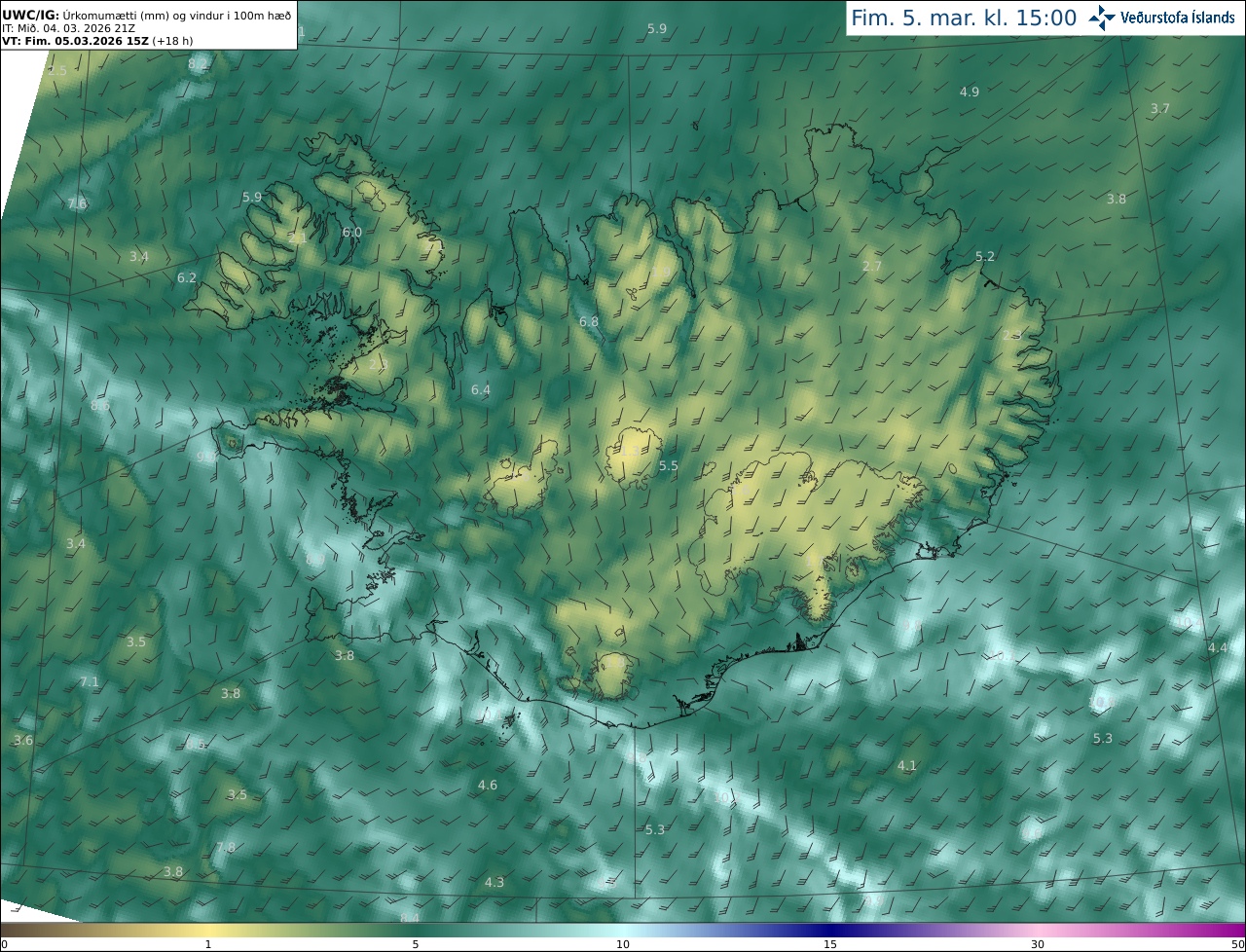
Task: Select the 'IT: Mið. 04. 03. 2026 21Z' line
Action: coord(69,28)
